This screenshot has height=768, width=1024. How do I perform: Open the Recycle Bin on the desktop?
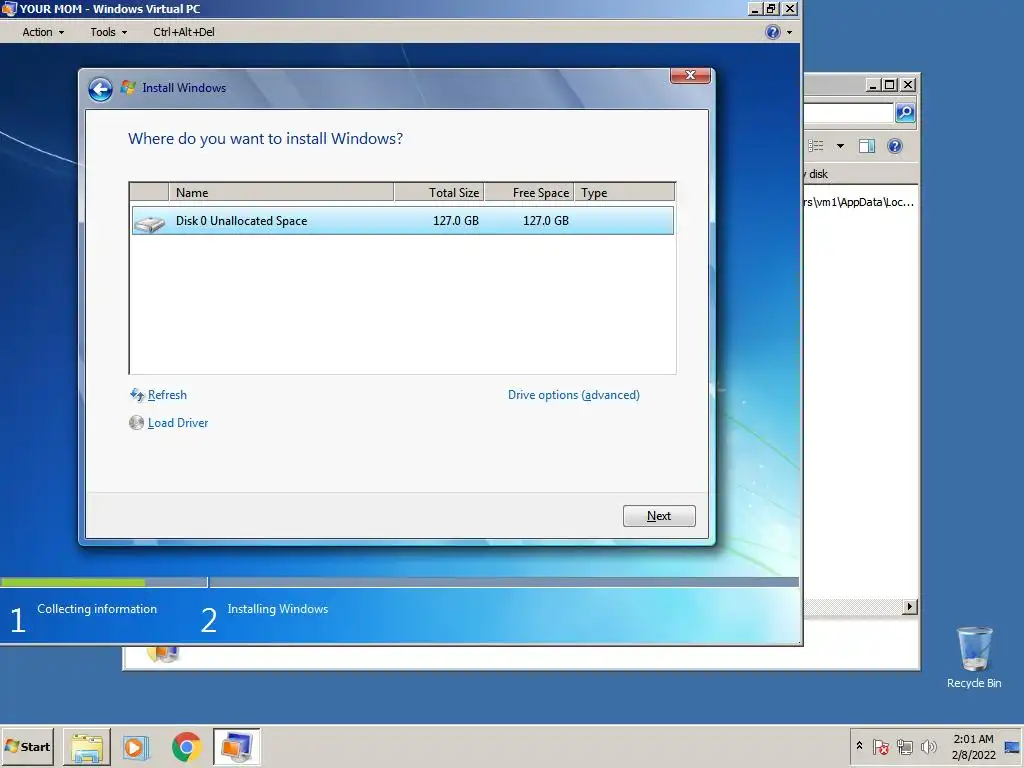click(x=974, y=657)
